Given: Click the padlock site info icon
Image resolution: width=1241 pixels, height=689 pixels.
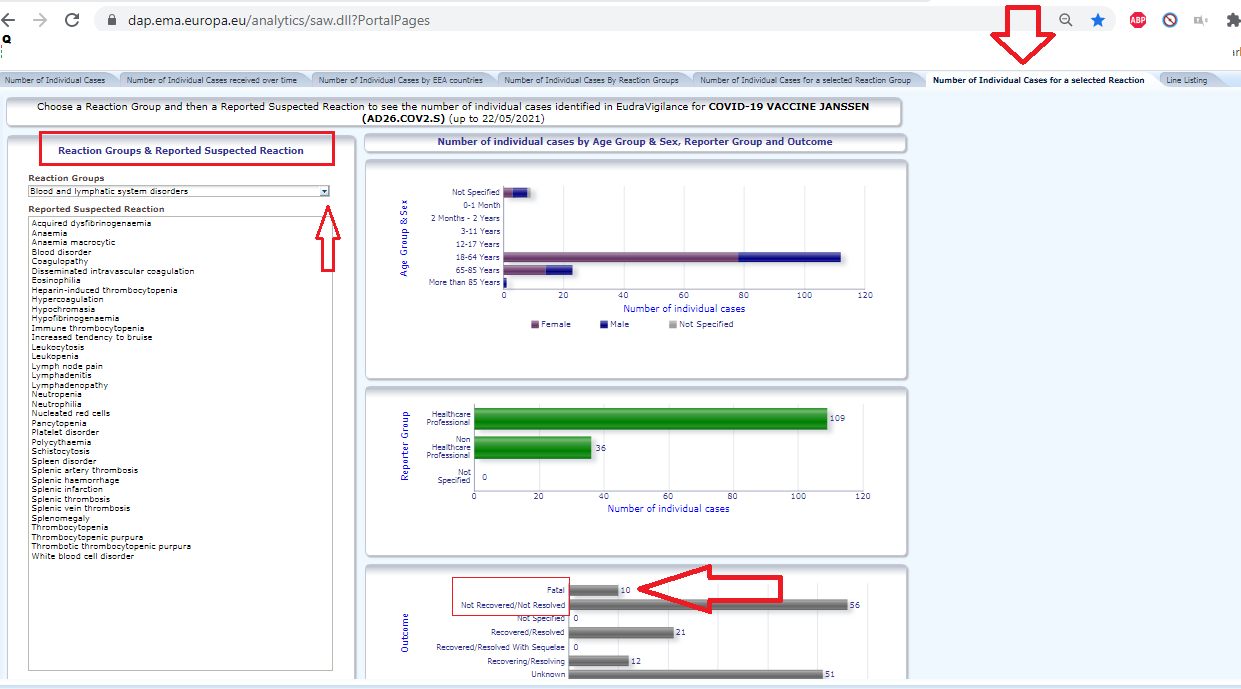Looking at the screenshot, I should (110, 20).
